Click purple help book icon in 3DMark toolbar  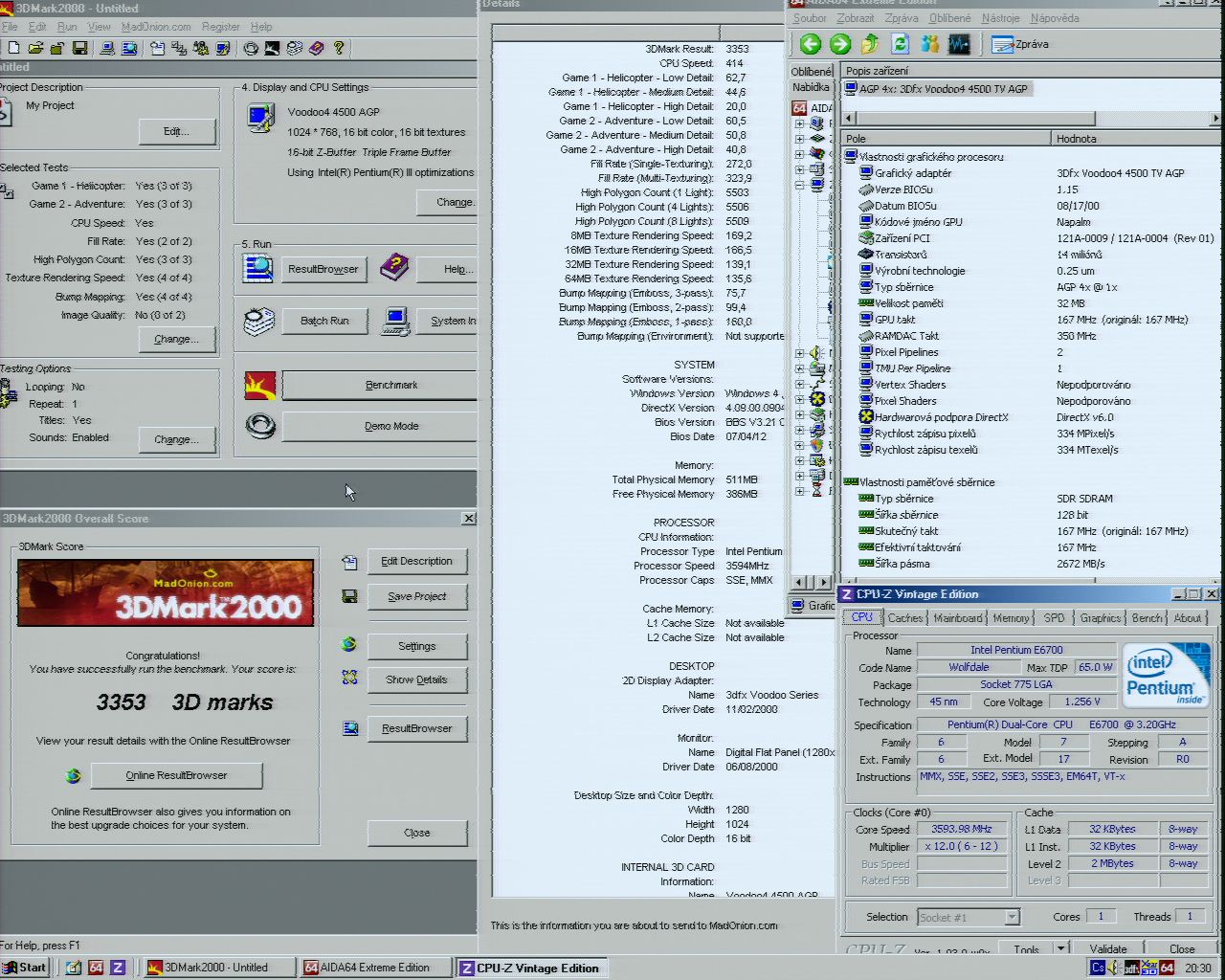coord(317,48)
